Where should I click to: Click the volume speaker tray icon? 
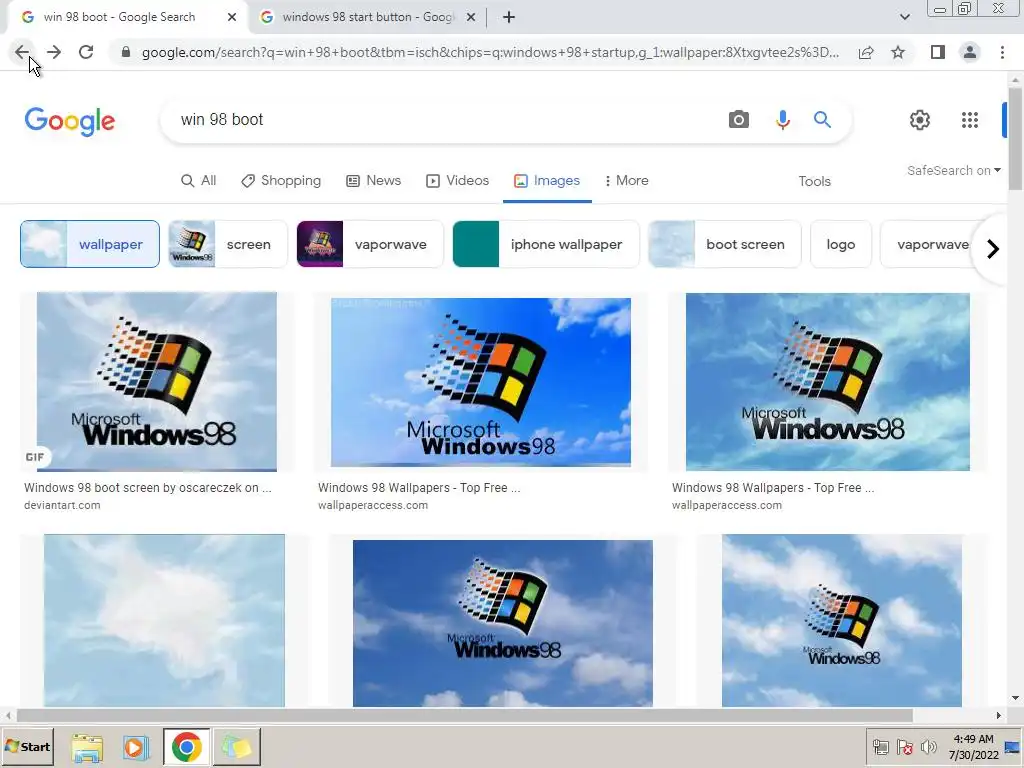(927, 747)
